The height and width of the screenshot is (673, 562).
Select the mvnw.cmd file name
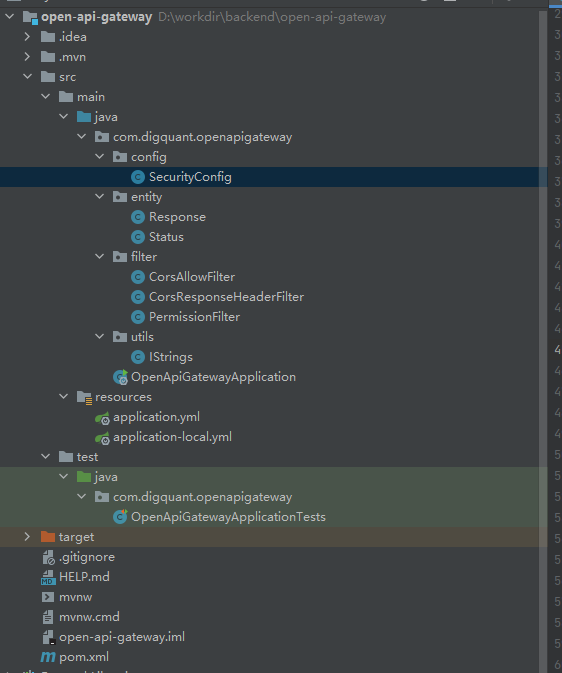(x=89, y=617)
